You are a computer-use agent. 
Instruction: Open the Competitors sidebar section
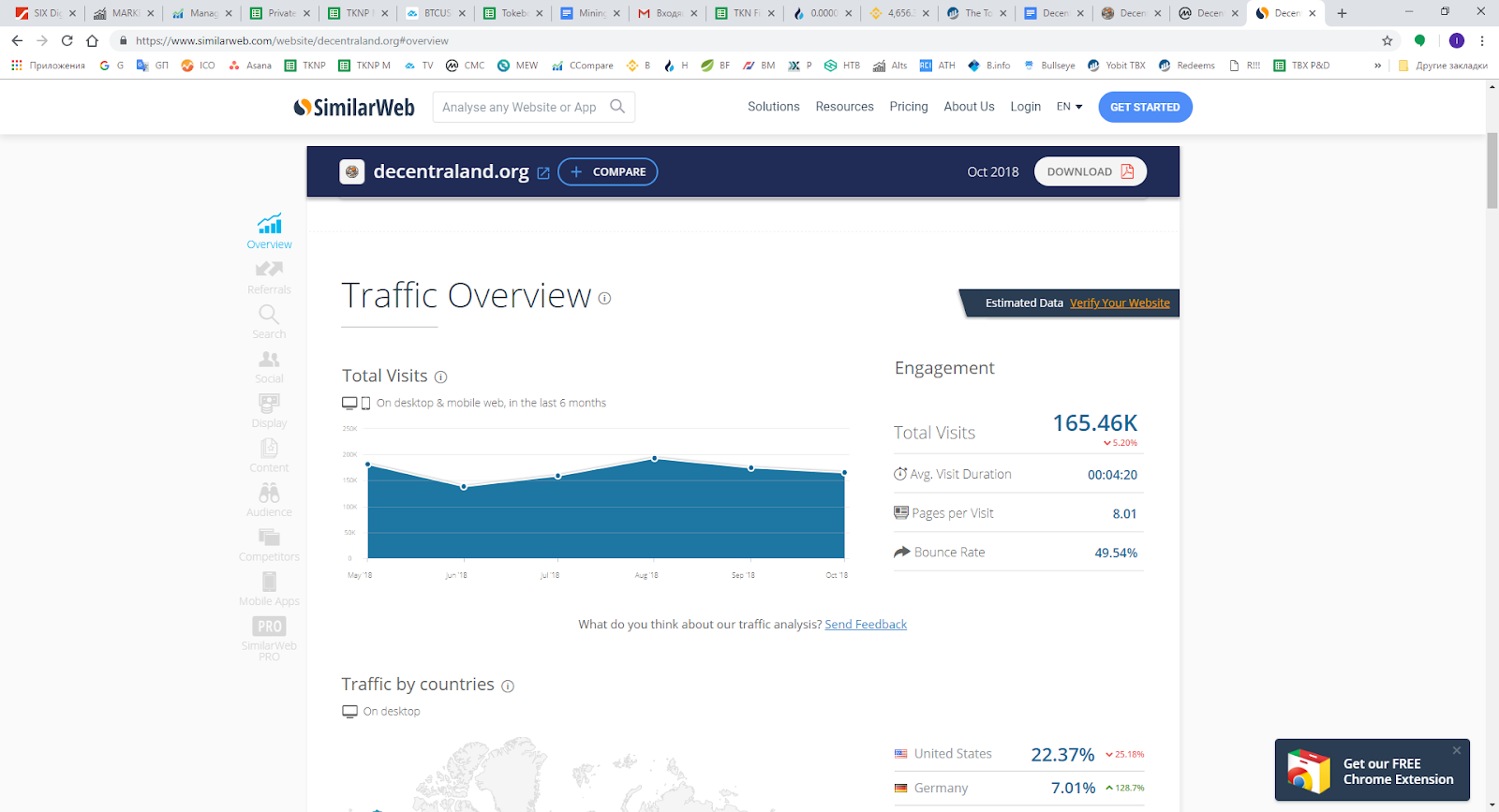[269, 544]
